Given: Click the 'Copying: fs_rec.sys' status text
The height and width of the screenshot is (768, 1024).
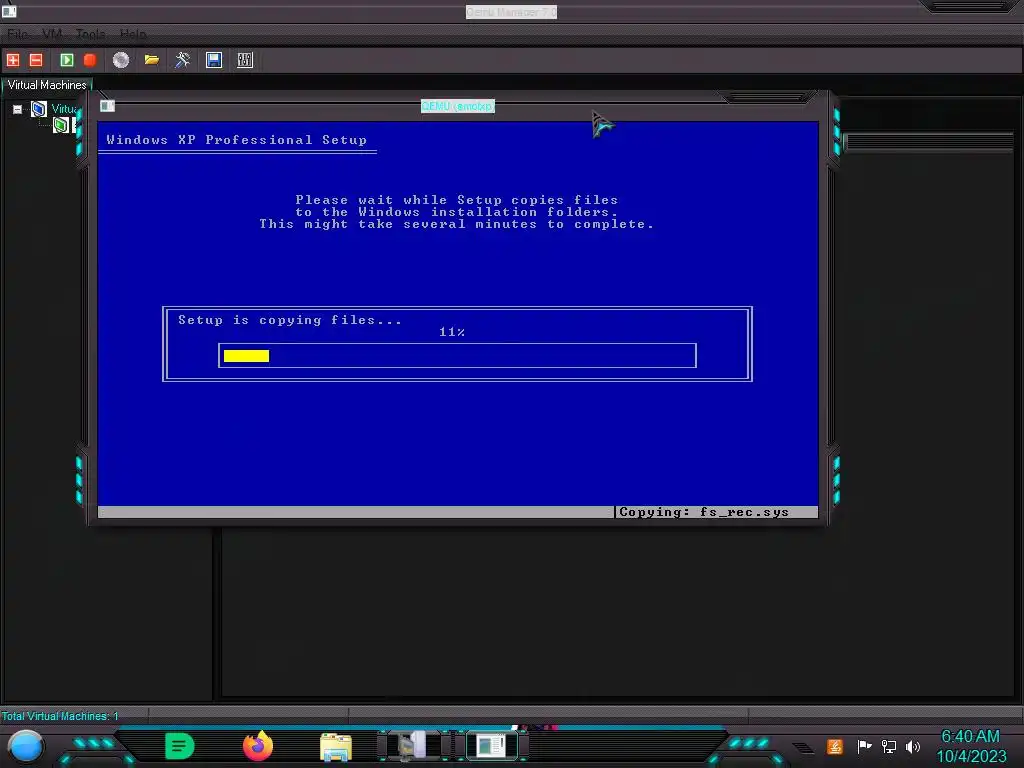Looking at the screenshot, I should 703,512.
